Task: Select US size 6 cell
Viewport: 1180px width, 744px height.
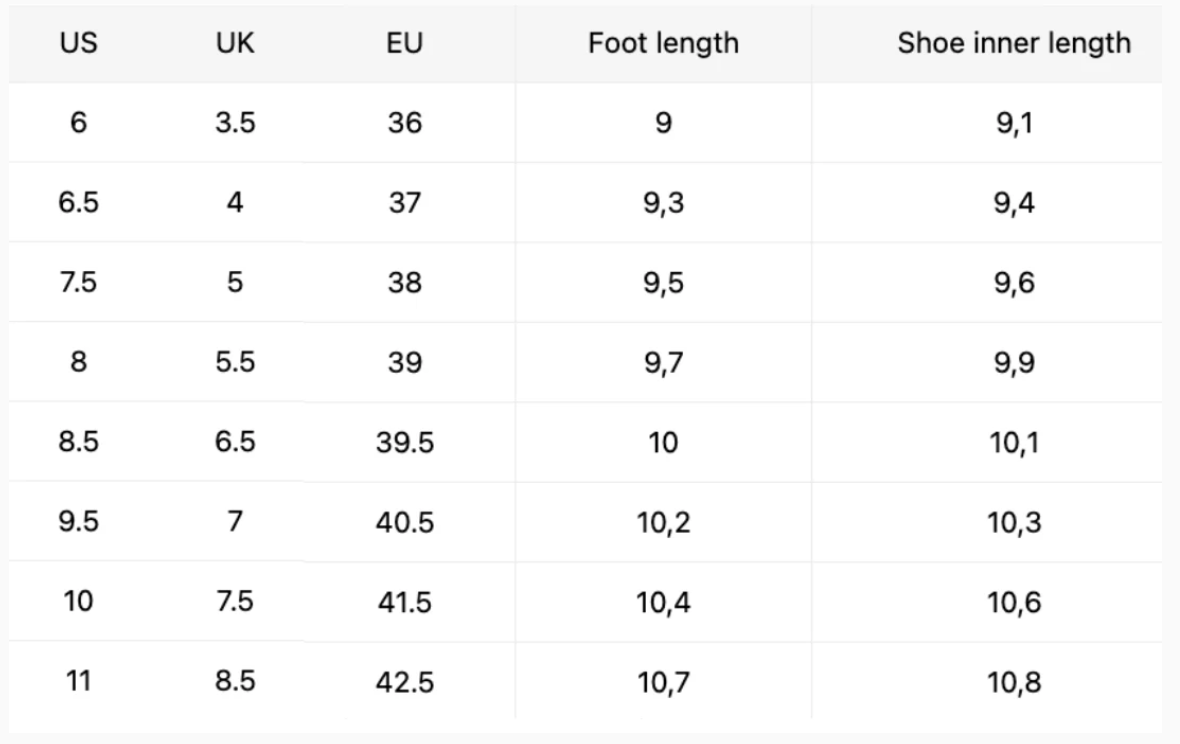Action: (x=78, y=123)
